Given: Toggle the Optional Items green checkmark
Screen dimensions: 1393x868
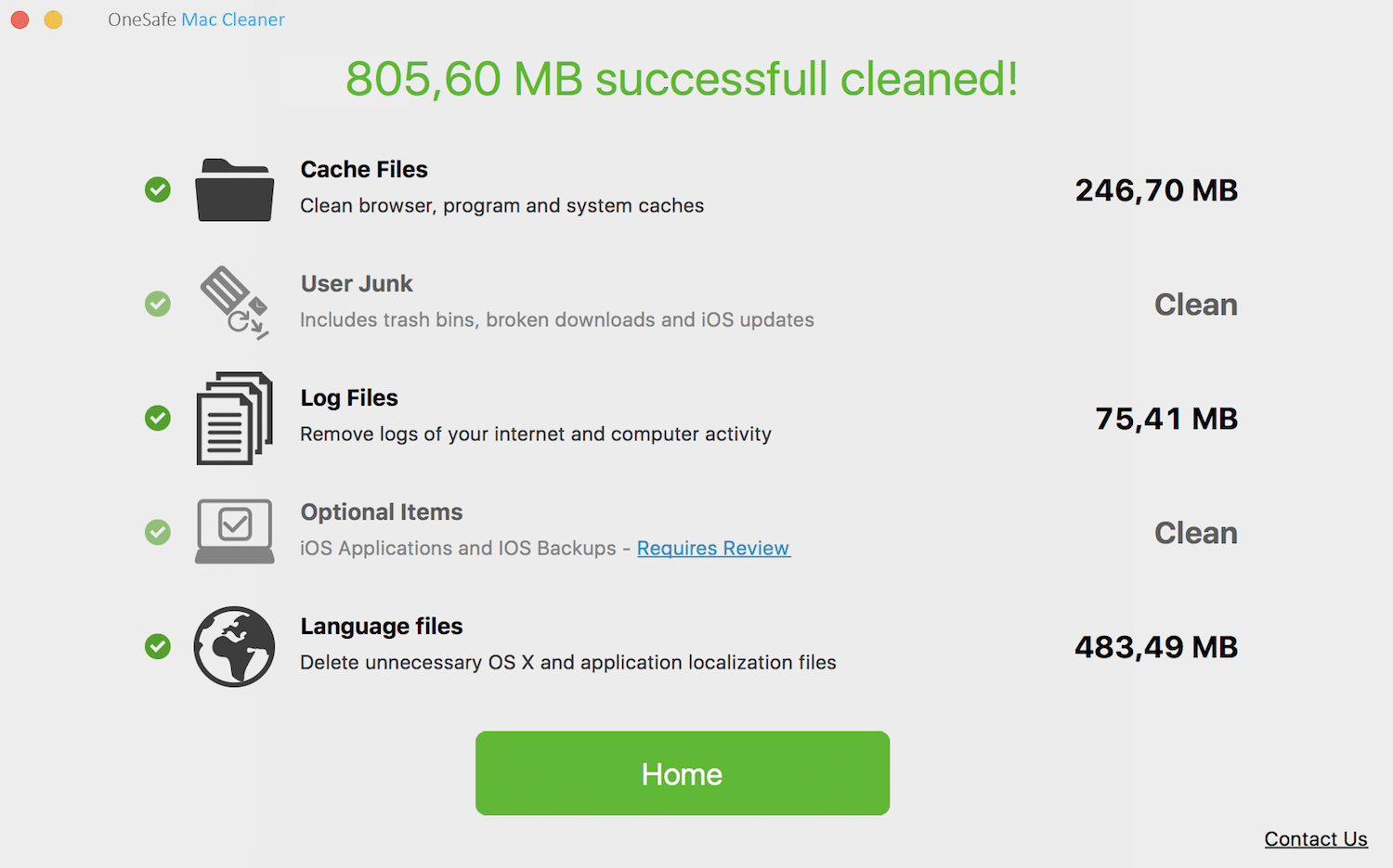Looking at the screenshot, I should click(158, 532).
